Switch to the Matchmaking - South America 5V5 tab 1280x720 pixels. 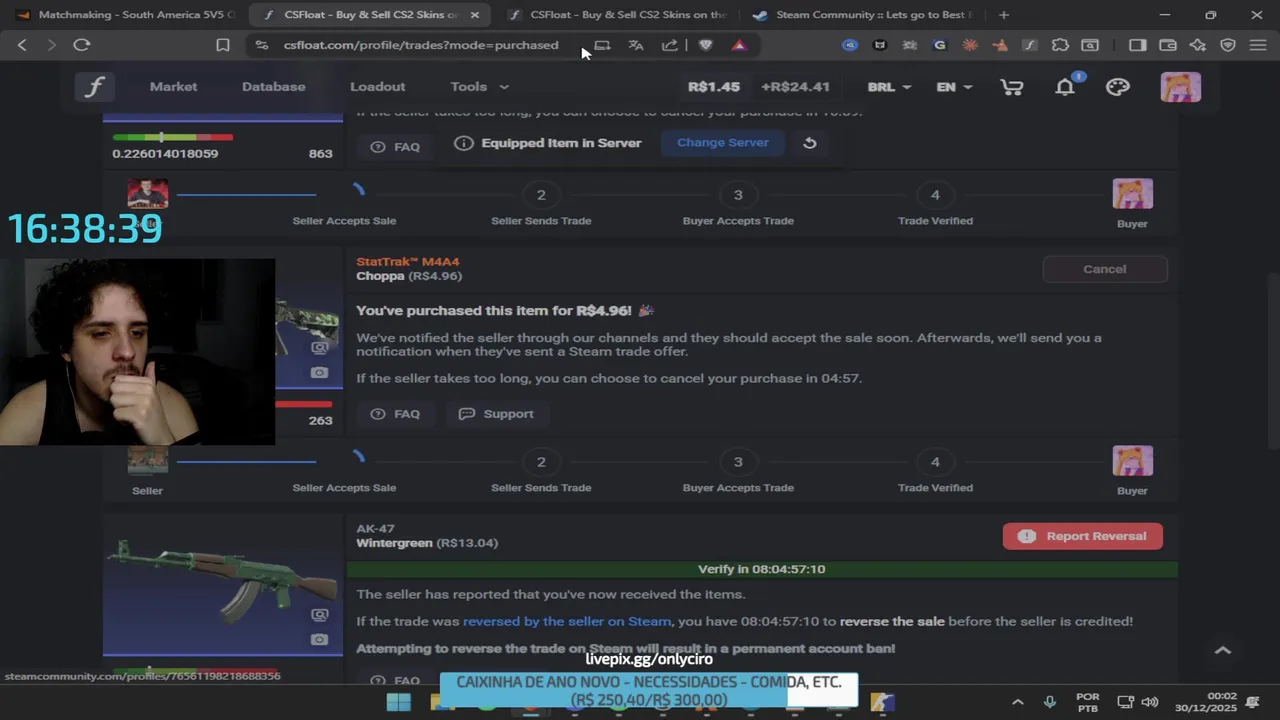pyautogui.click(x=125, y=15)
